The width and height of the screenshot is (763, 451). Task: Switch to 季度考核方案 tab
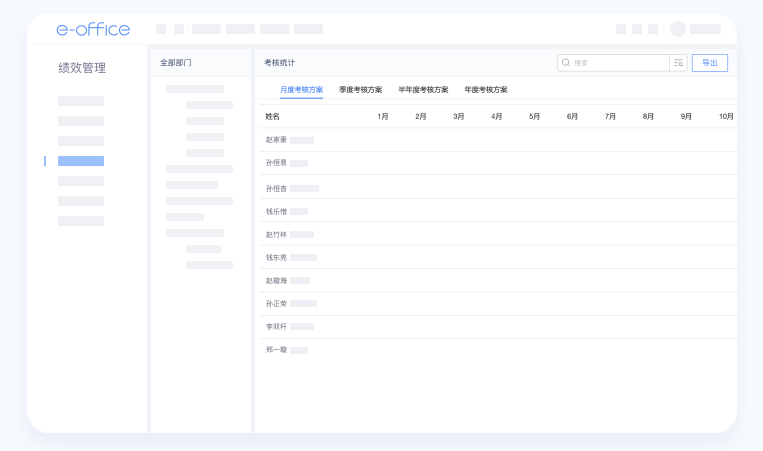pos(360,90)
